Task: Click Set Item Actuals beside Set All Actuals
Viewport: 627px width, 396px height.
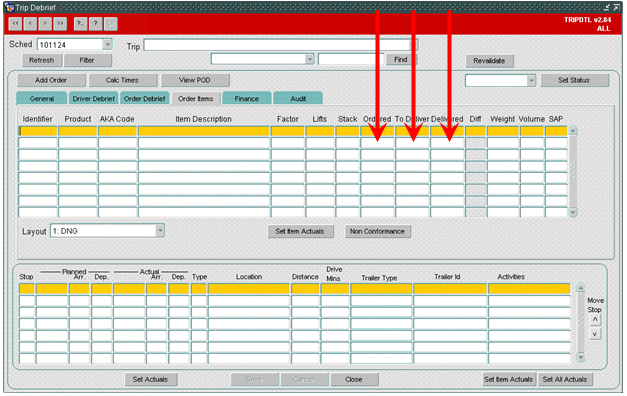Action: pos(509,379)
